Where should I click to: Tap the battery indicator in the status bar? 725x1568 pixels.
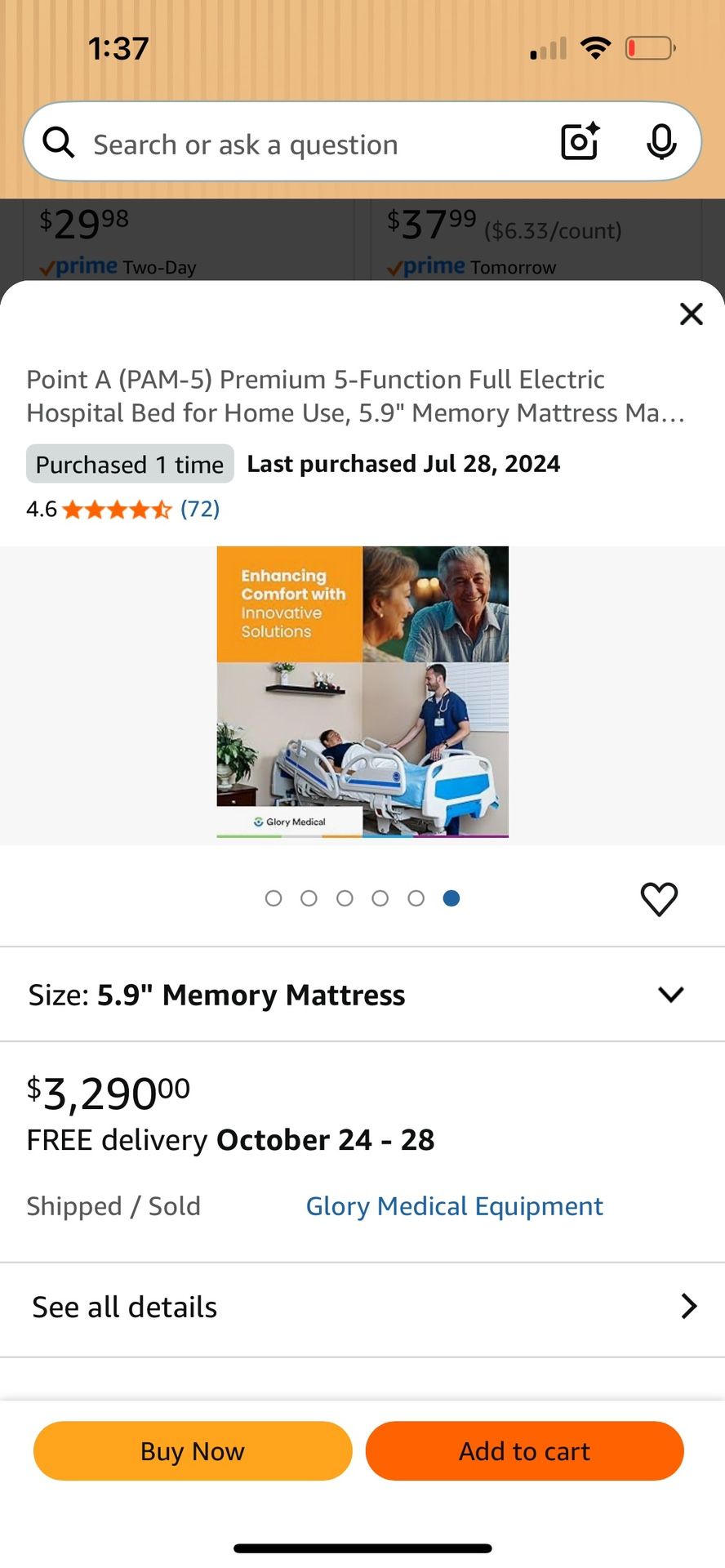[x=649, y=48]
